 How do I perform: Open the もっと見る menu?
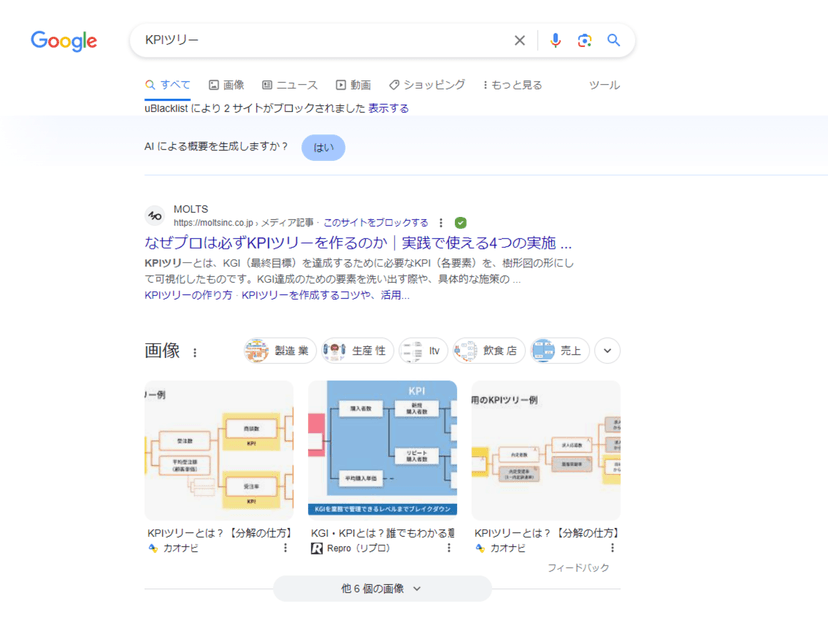coord(513,85)
